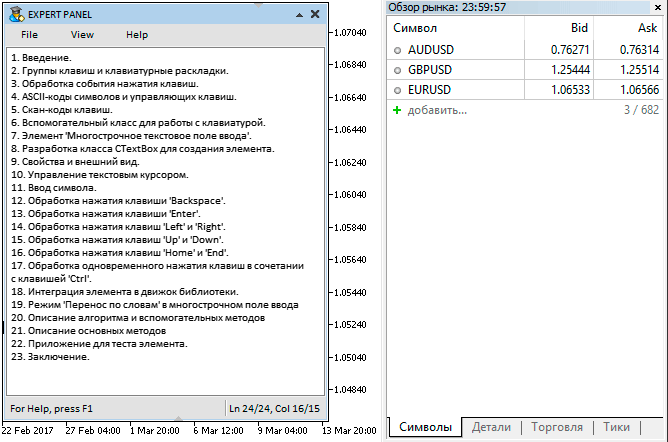668x442 pixels.
Task: Click the '1 Mar 20:00' date on chart timeline
Action: pyautogui.click(x=155, y=431)
